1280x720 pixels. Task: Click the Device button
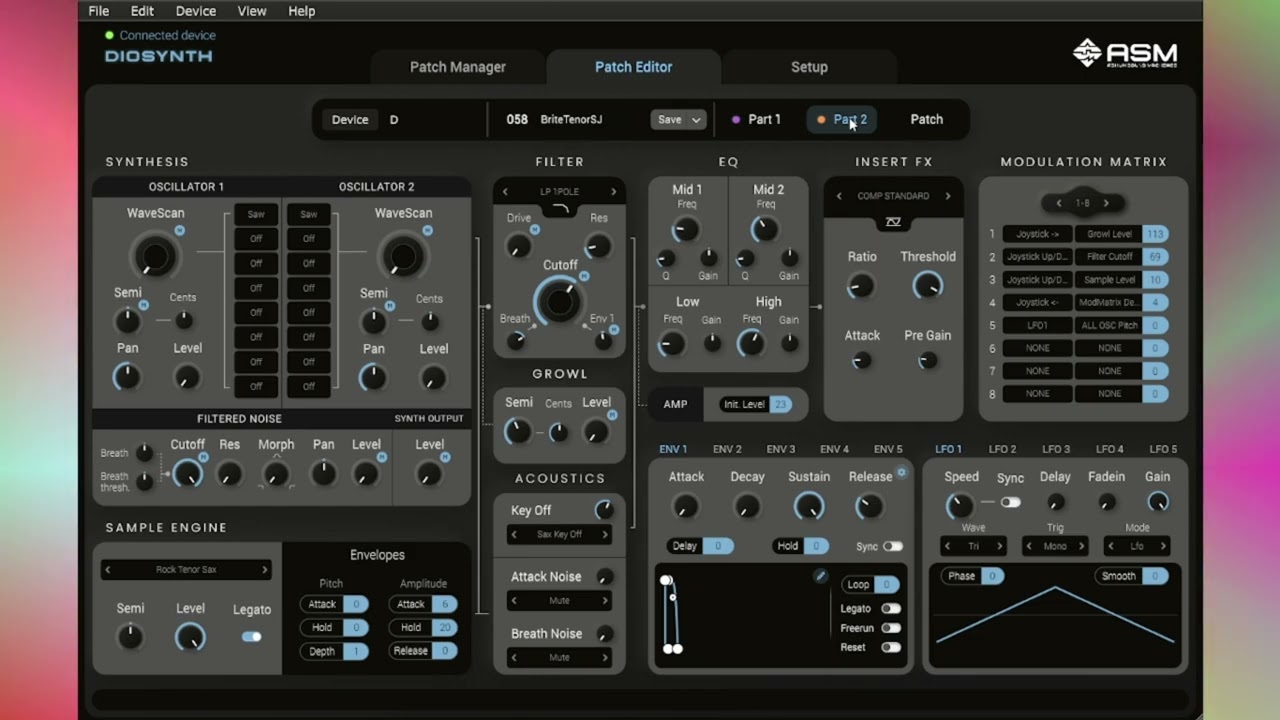pos(350,120)
